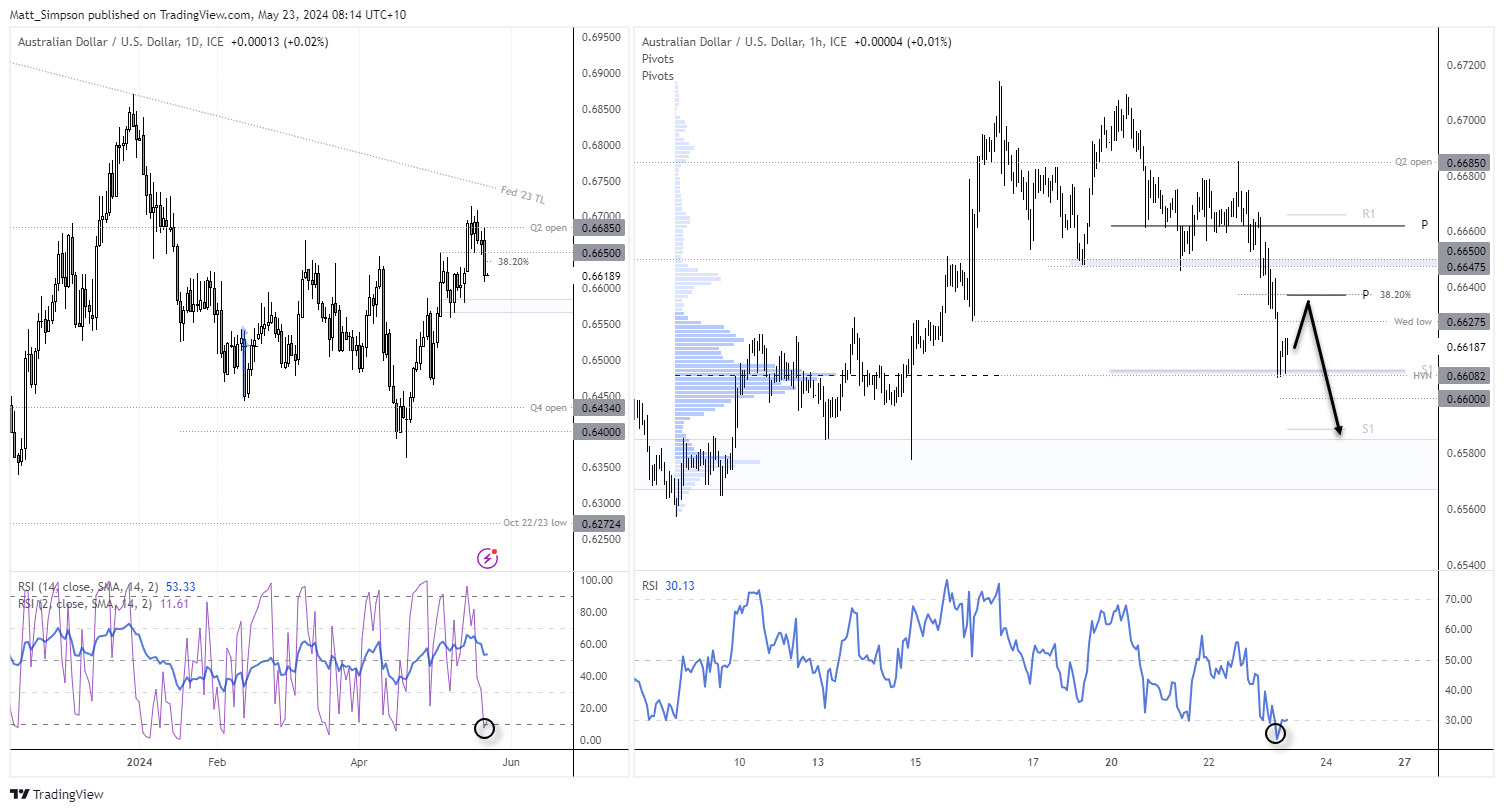Screen dimensions: 1504x812
Task: Click the 0.66275 price tag on hourly axis
Action: pos(1463,322)
